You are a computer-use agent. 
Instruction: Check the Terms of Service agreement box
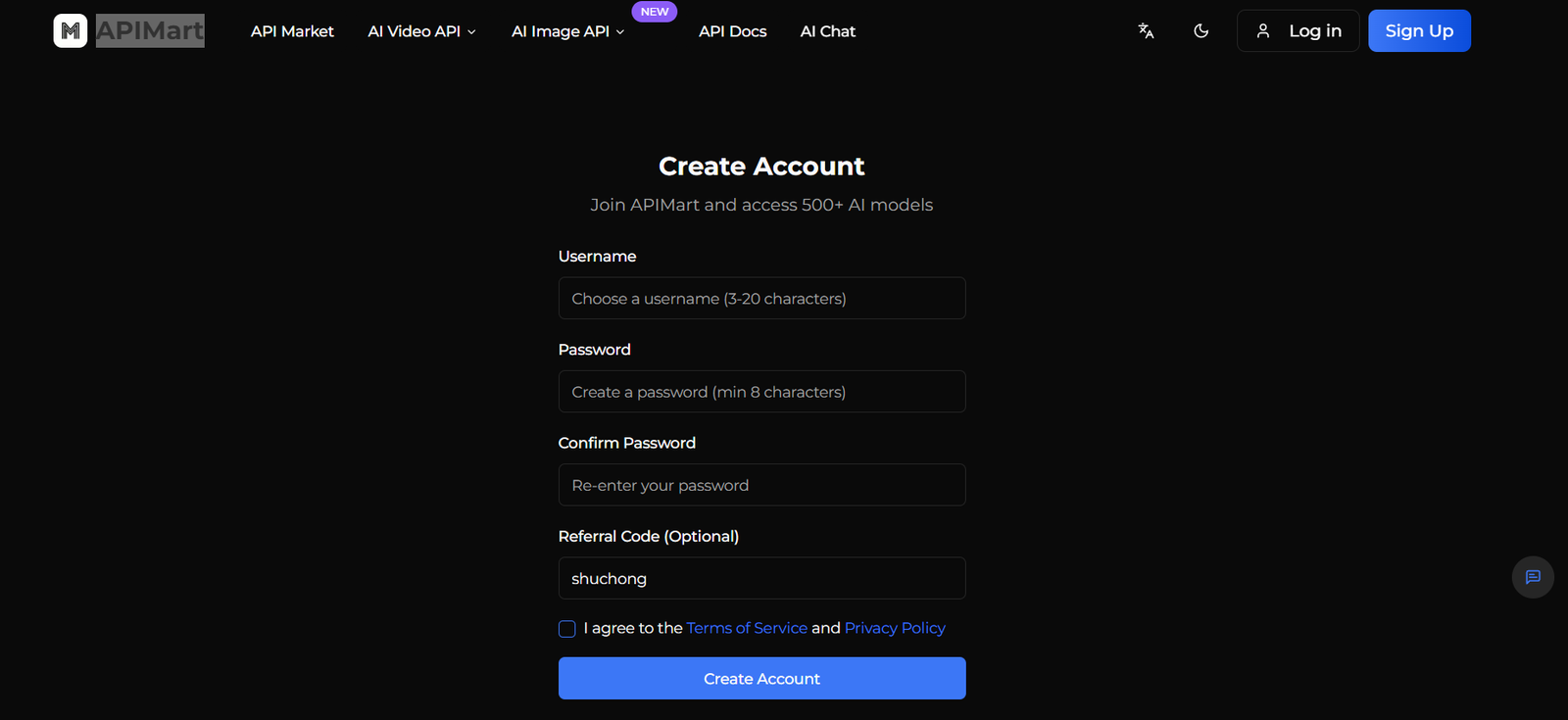click(x=567, y=629)
